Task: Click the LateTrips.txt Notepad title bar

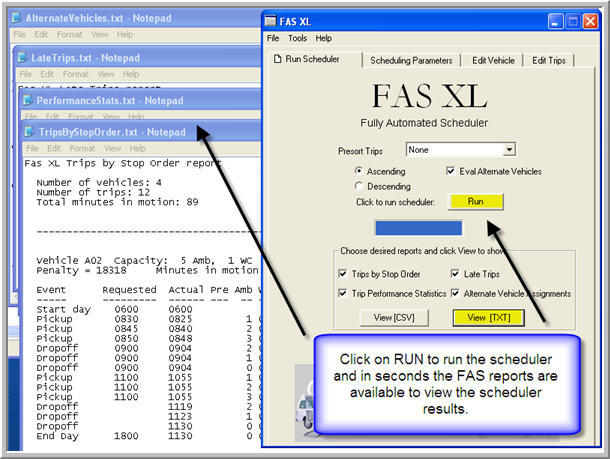Action: tap(138, 58)
